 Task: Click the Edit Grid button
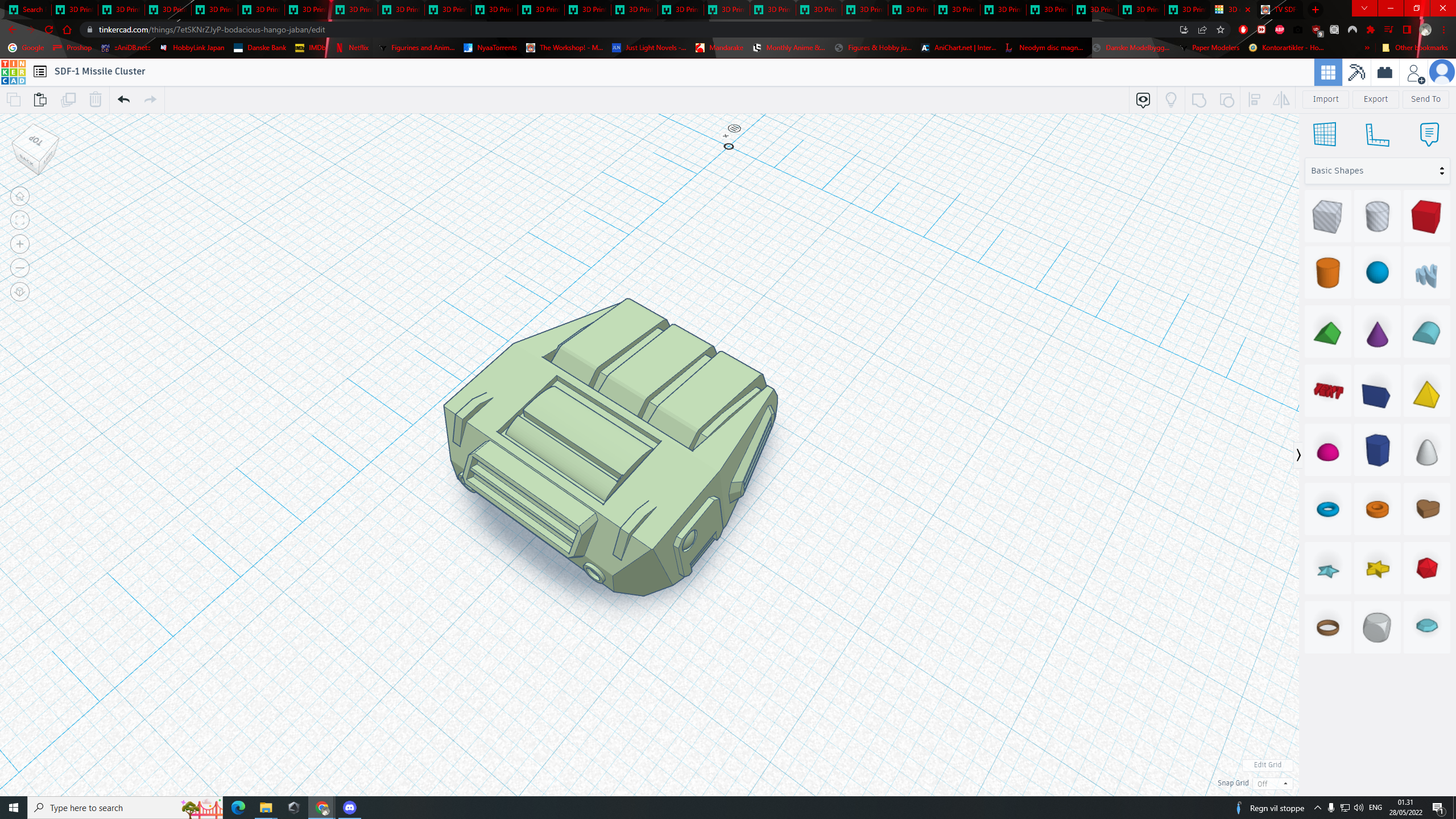tap(1267, 764)
